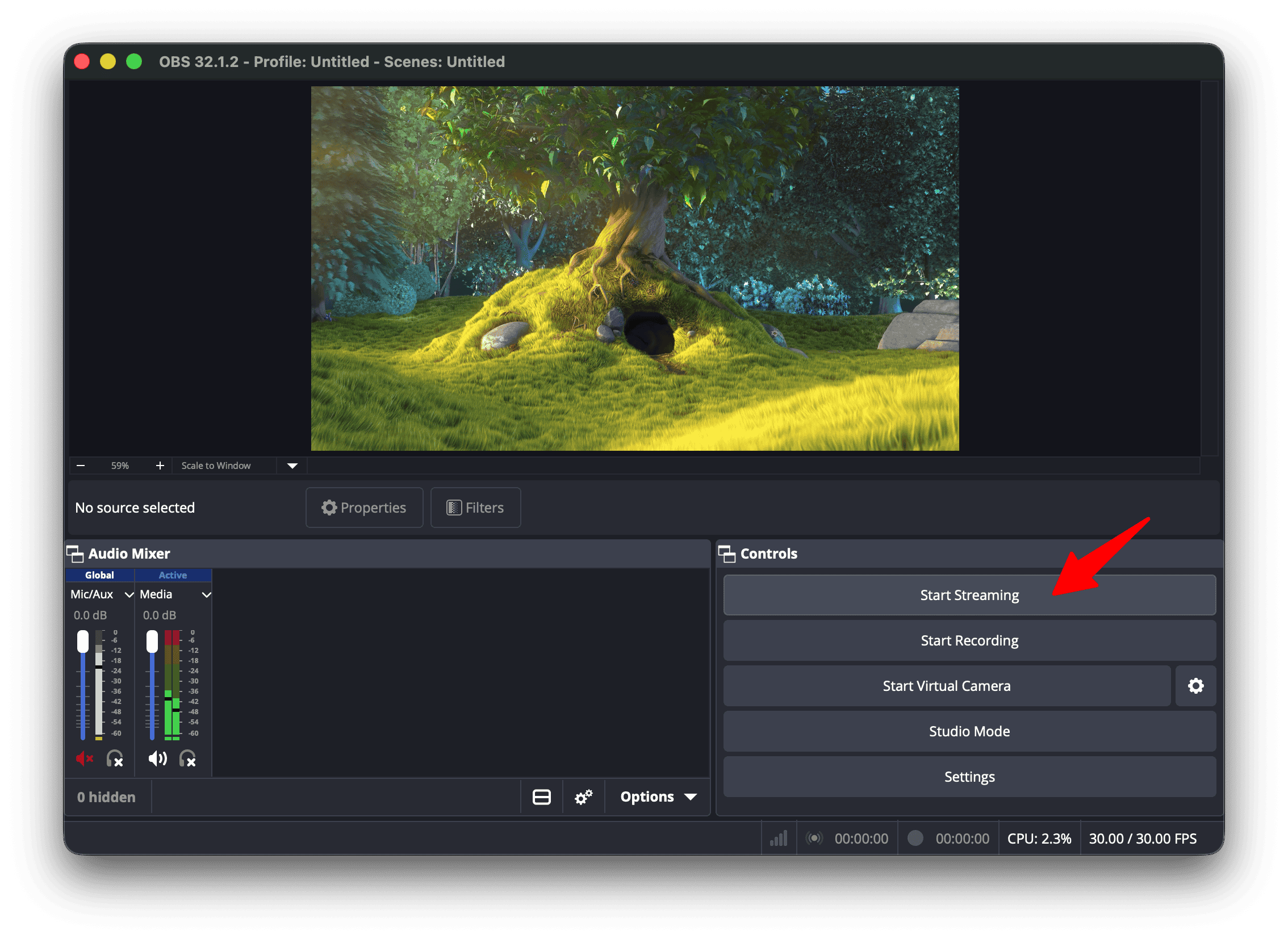Click the Active mixer header
Image resolution: width=1288 pixels, height=939 pixels.
click(x=173, y=575)
